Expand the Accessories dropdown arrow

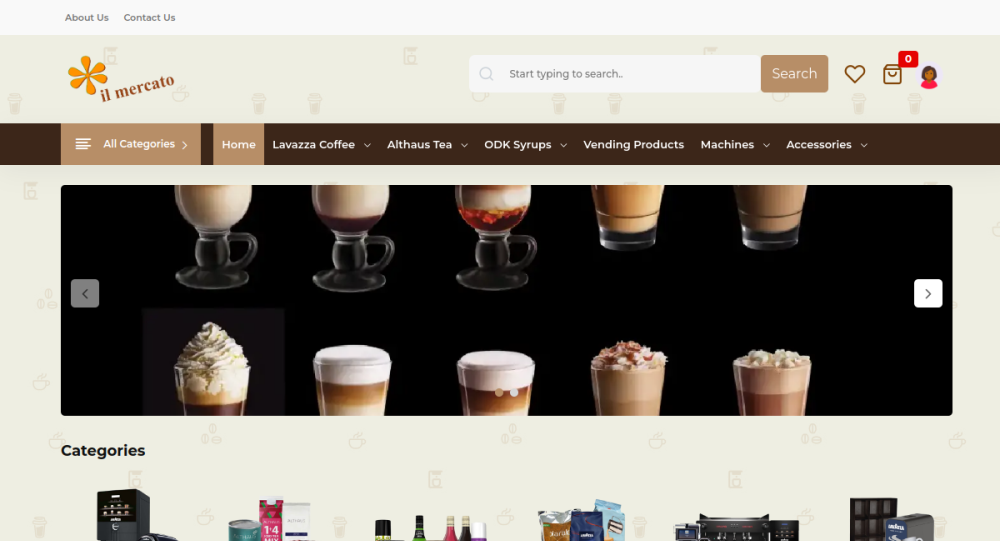864,145
